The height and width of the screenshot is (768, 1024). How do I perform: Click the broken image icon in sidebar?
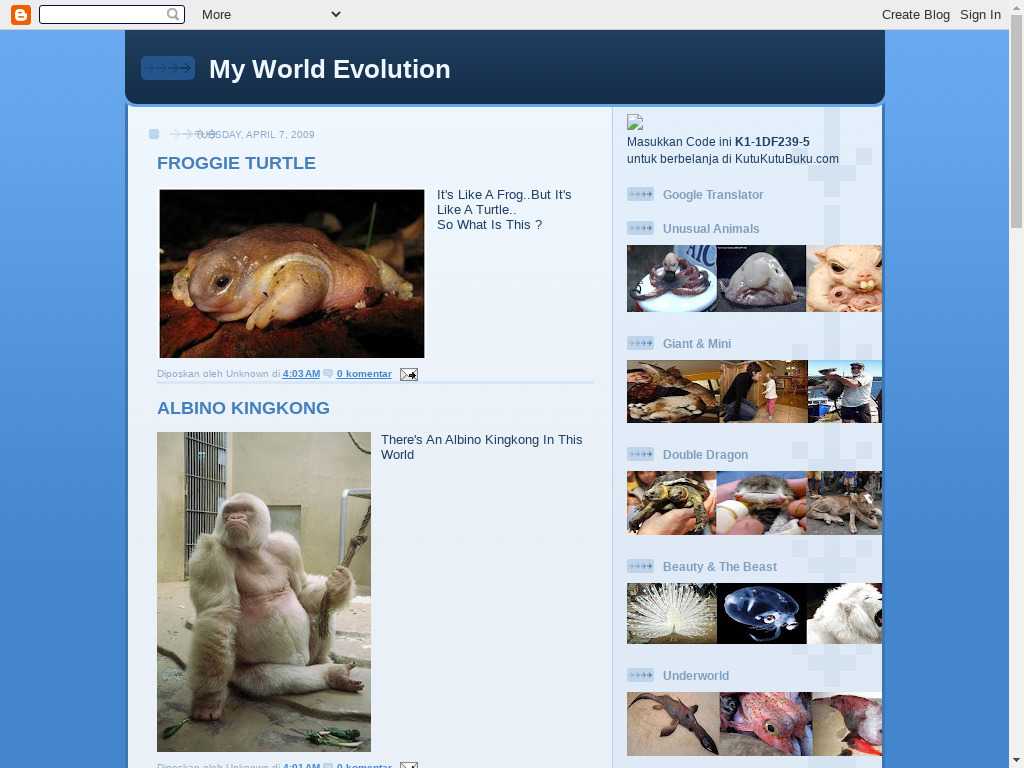pos(635,123)
